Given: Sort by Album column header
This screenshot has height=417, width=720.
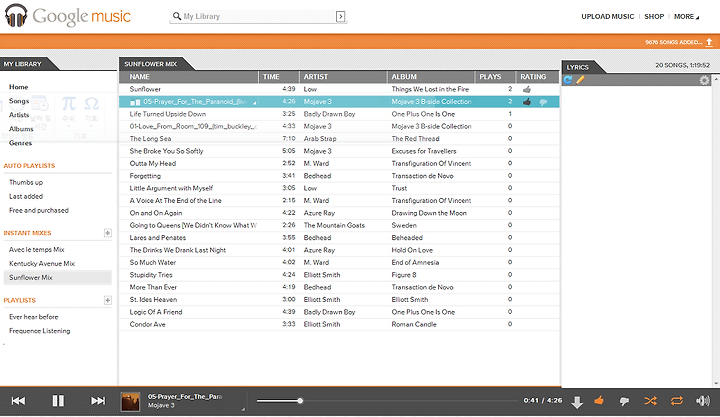Looking at the screenshot, I should [x=431, y=77].
